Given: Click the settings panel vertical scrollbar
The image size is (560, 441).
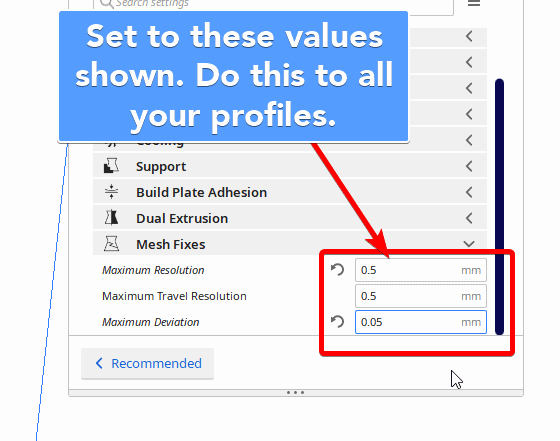Looking at the screenshot, I should click(499, 207).
